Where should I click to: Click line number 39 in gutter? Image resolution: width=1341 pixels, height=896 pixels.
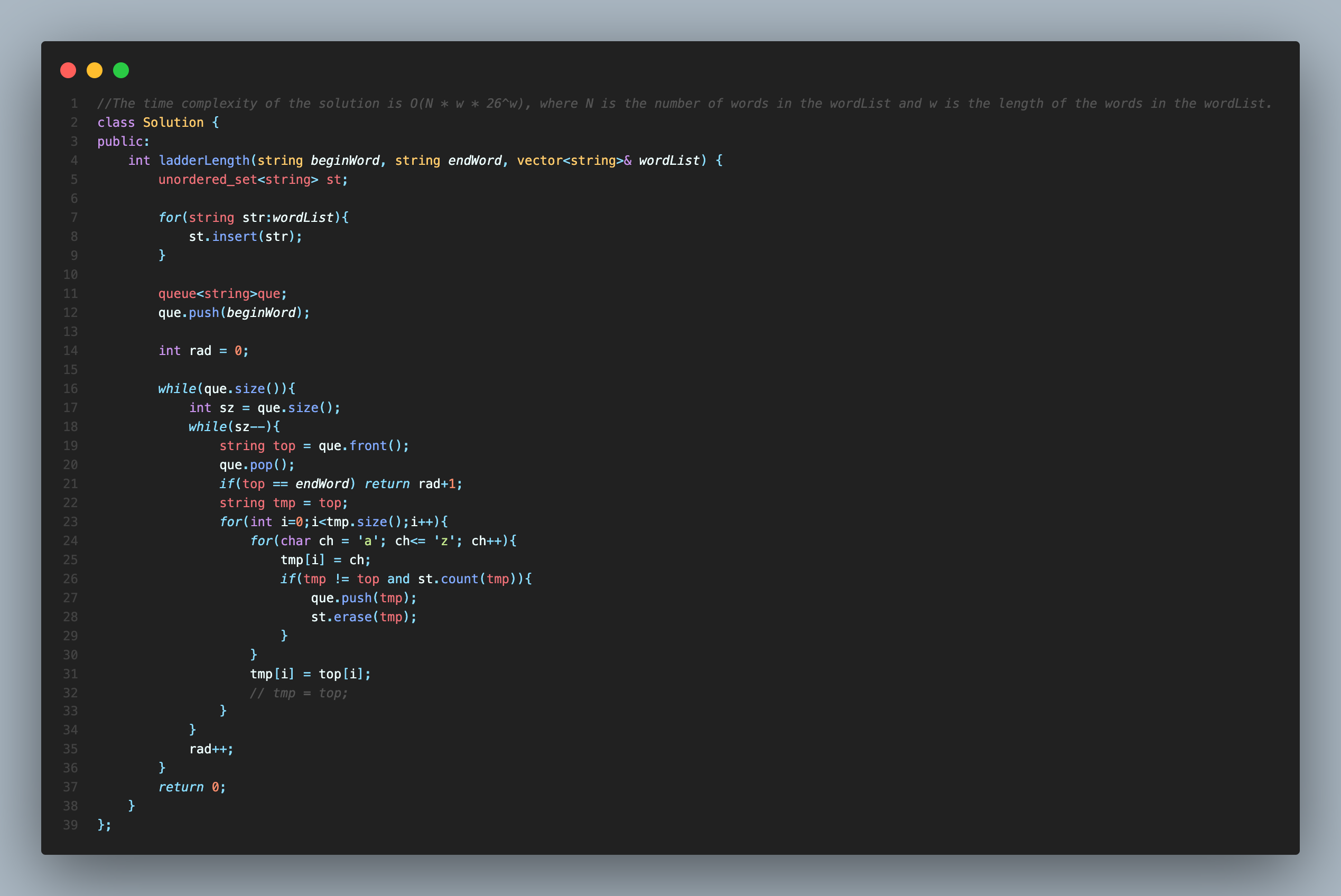tap(70, 825)
